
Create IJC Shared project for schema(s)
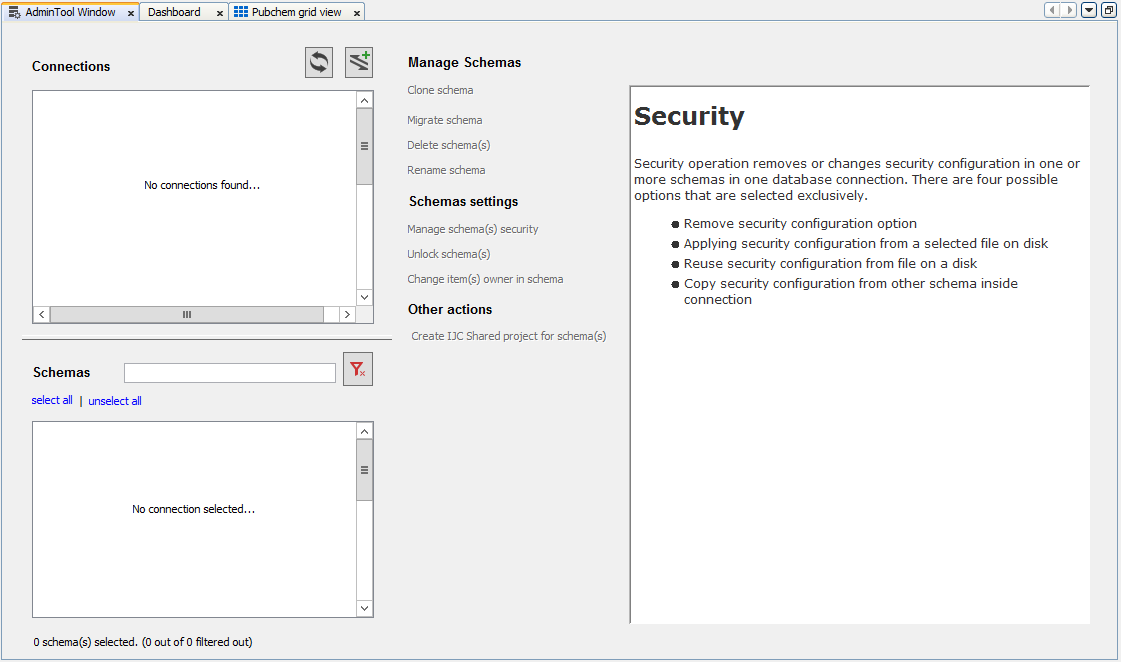[x=507, y=336]
